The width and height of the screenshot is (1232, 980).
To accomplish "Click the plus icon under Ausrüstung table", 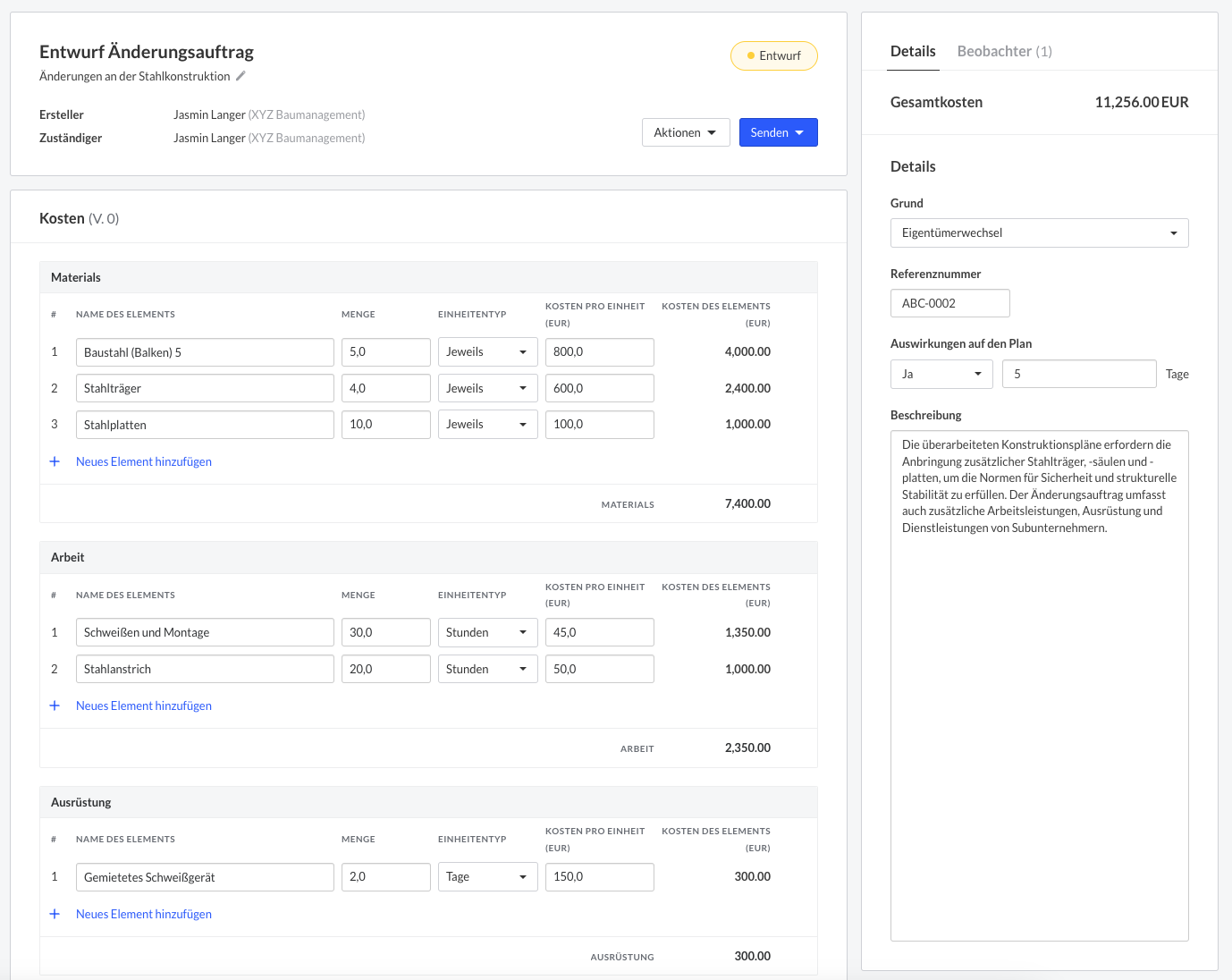I will 55,914.
